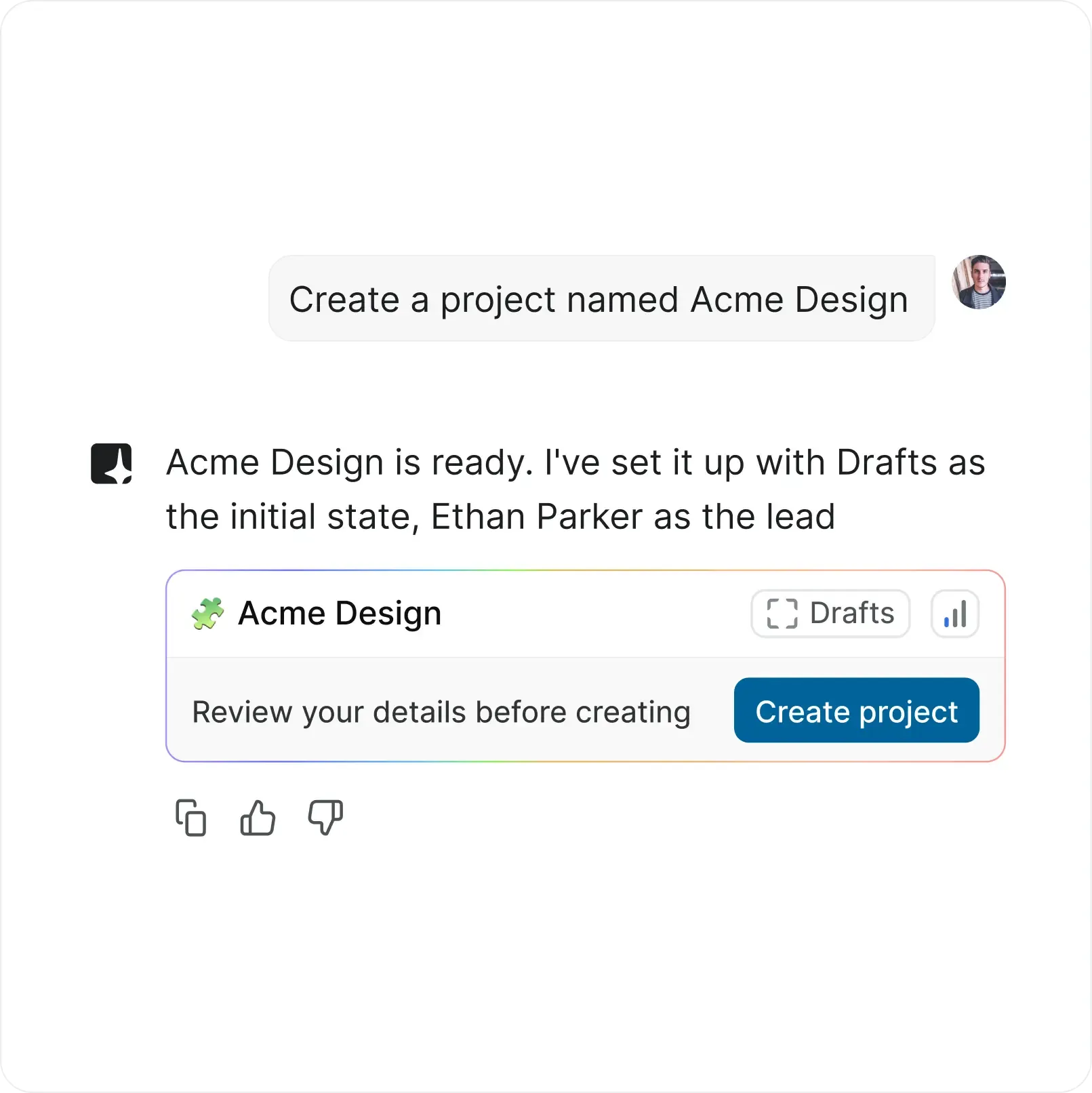Screen dimensions: 1092x1093
Task: Give thumbs up to the response
Action: click(x=258, y=818)
